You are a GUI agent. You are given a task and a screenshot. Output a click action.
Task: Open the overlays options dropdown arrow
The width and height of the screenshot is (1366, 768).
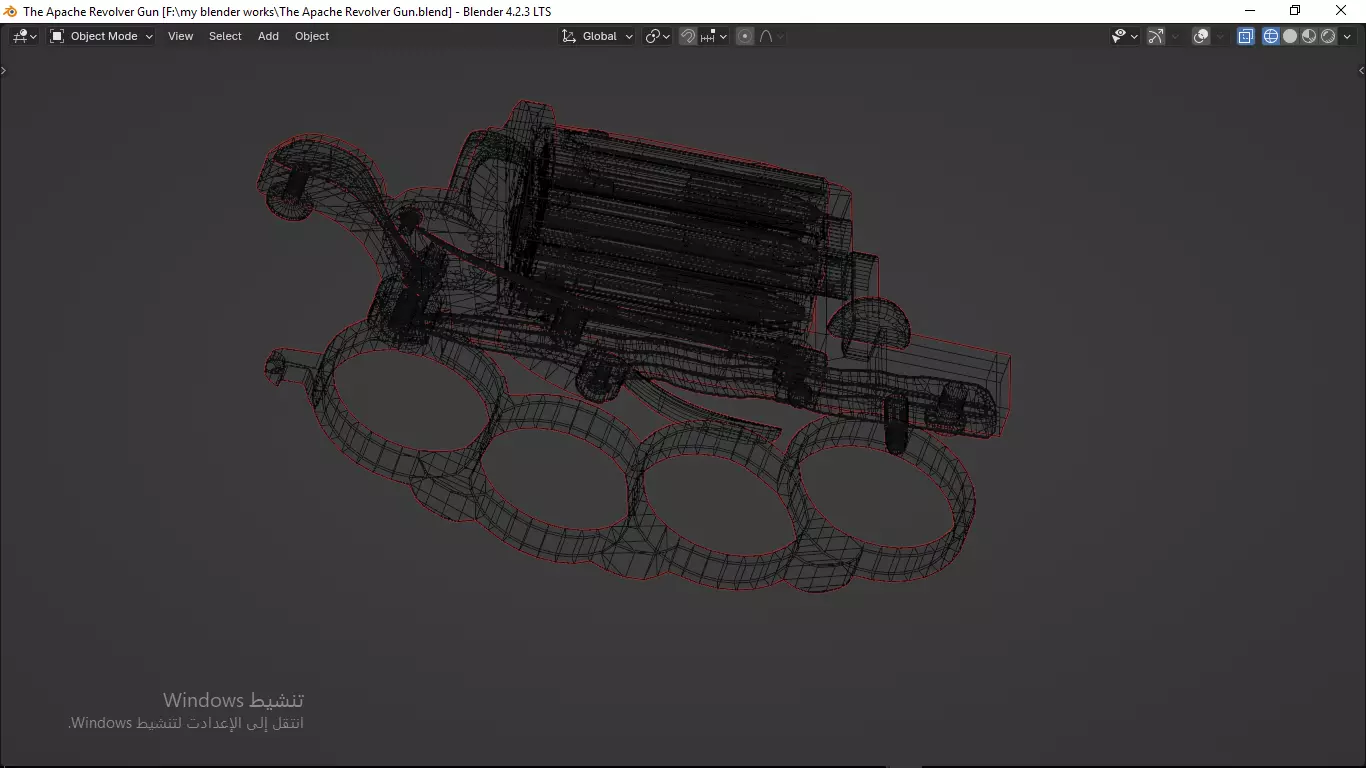click(x=1220, y=36)
